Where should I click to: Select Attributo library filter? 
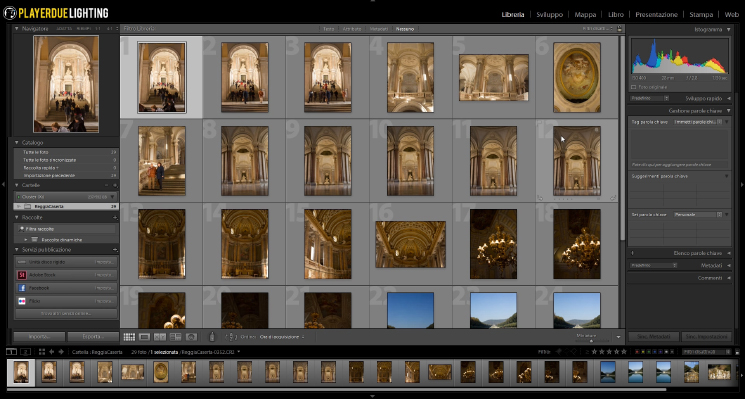tap(352, 29)
